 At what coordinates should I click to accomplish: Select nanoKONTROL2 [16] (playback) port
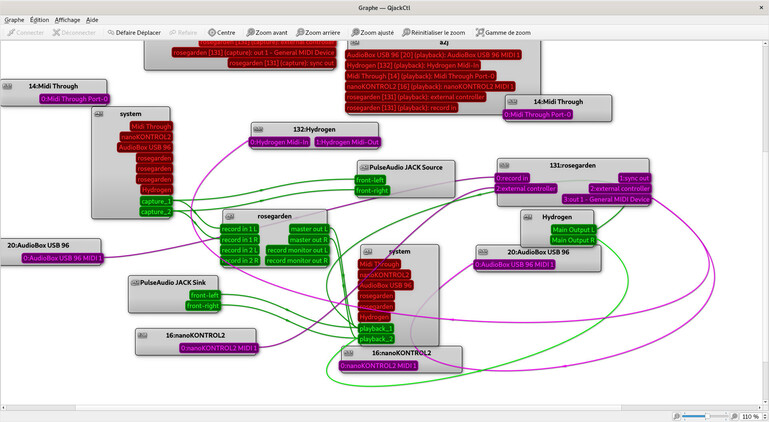(430, 87)
